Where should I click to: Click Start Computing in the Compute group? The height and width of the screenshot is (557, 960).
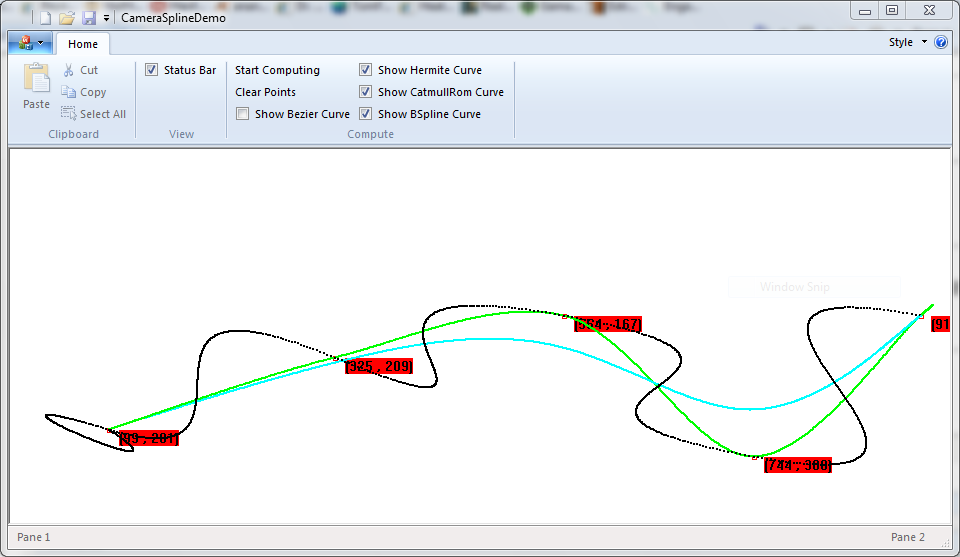tap(277, 70)
